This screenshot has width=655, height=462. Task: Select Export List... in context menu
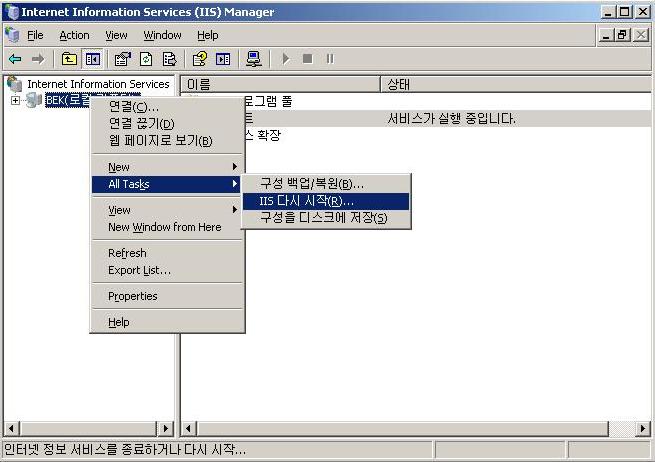click(167, 270)
